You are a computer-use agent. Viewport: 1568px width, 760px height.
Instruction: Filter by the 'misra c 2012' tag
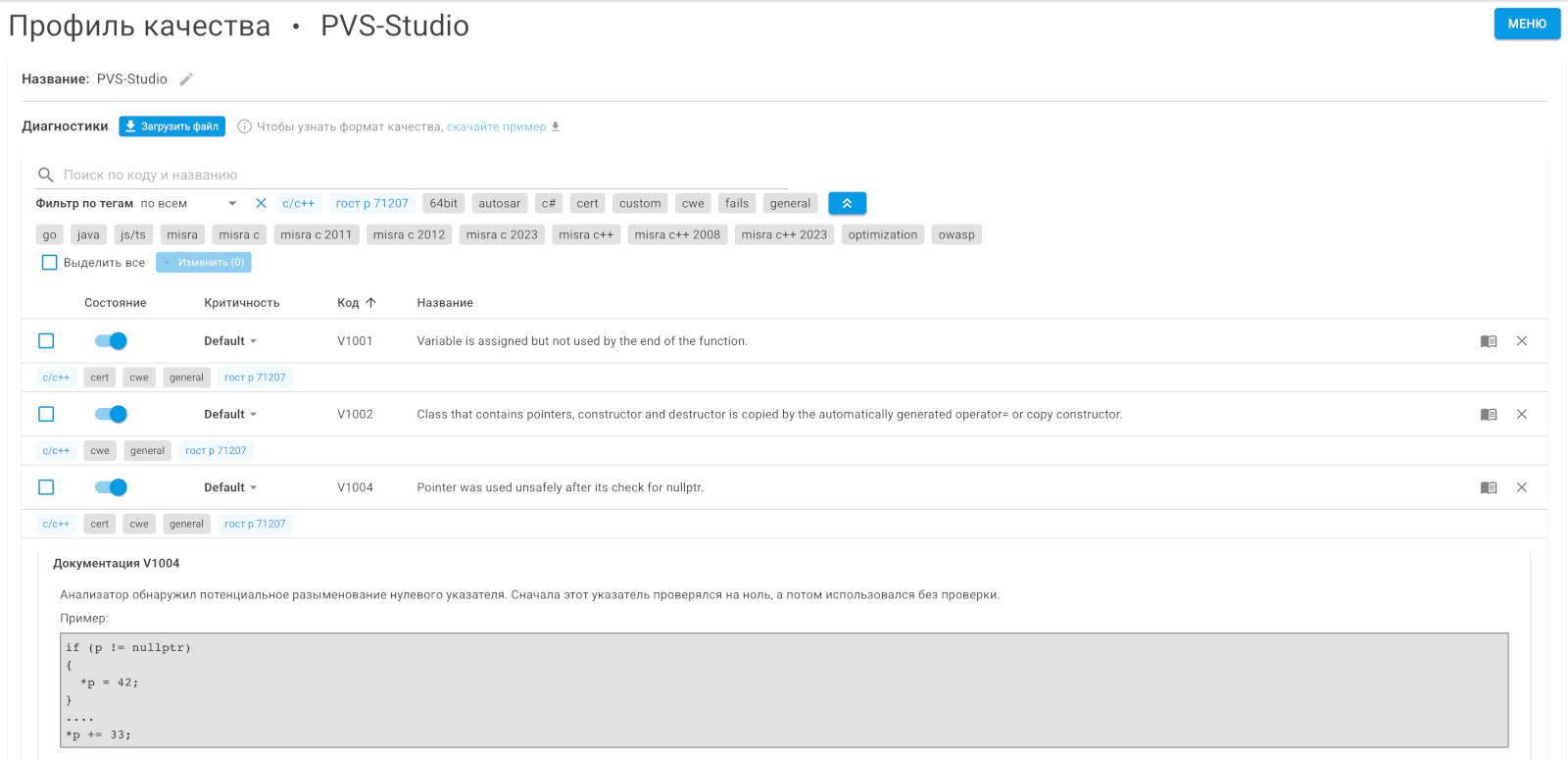click(x=409, y=235)
